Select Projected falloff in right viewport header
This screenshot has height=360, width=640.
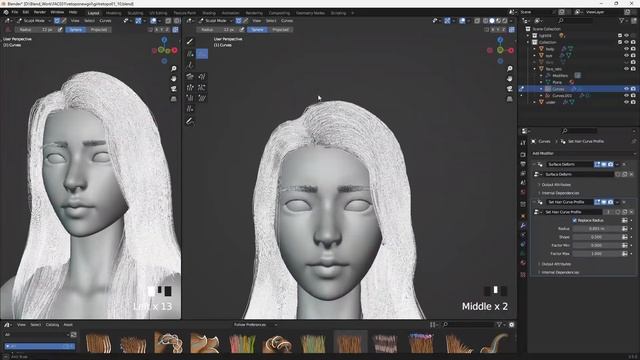click(280, 29)
